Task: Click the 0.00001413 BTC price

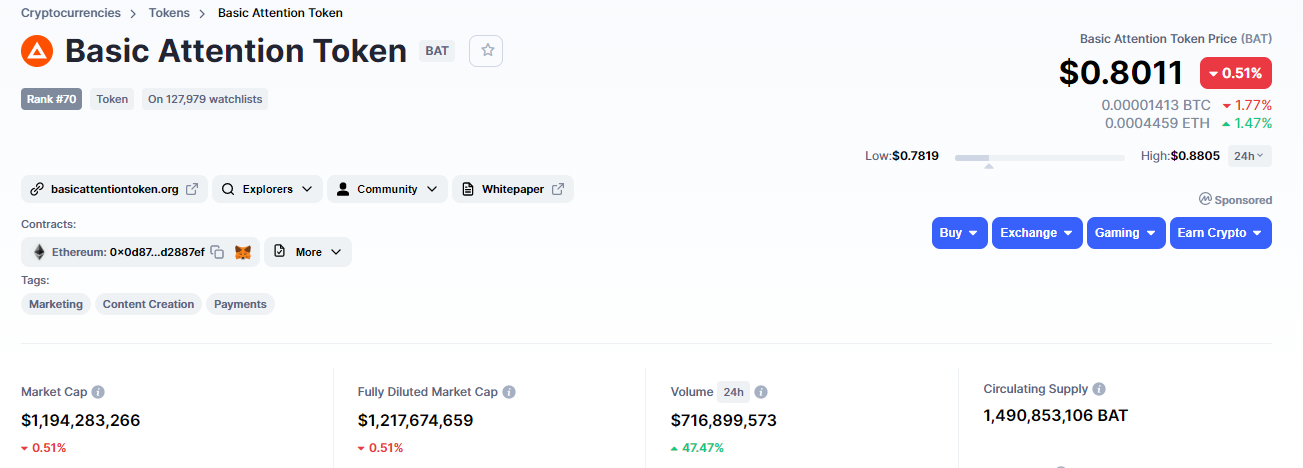Action: tap(1156, 105)
